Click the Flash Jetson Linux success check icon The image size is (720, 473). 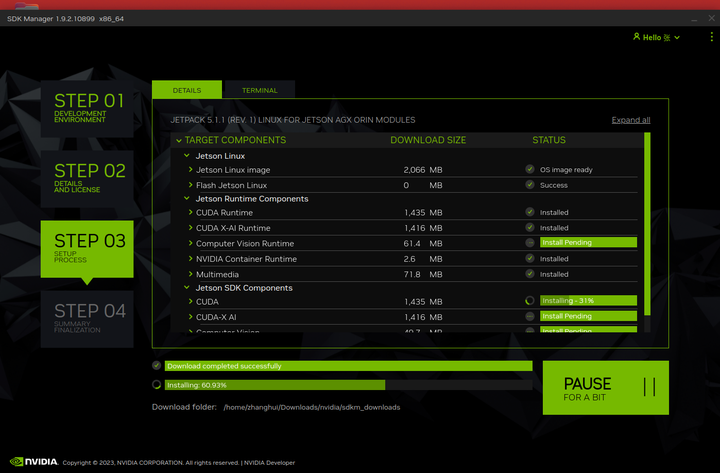pyautogui.click(x=530, y=185)
